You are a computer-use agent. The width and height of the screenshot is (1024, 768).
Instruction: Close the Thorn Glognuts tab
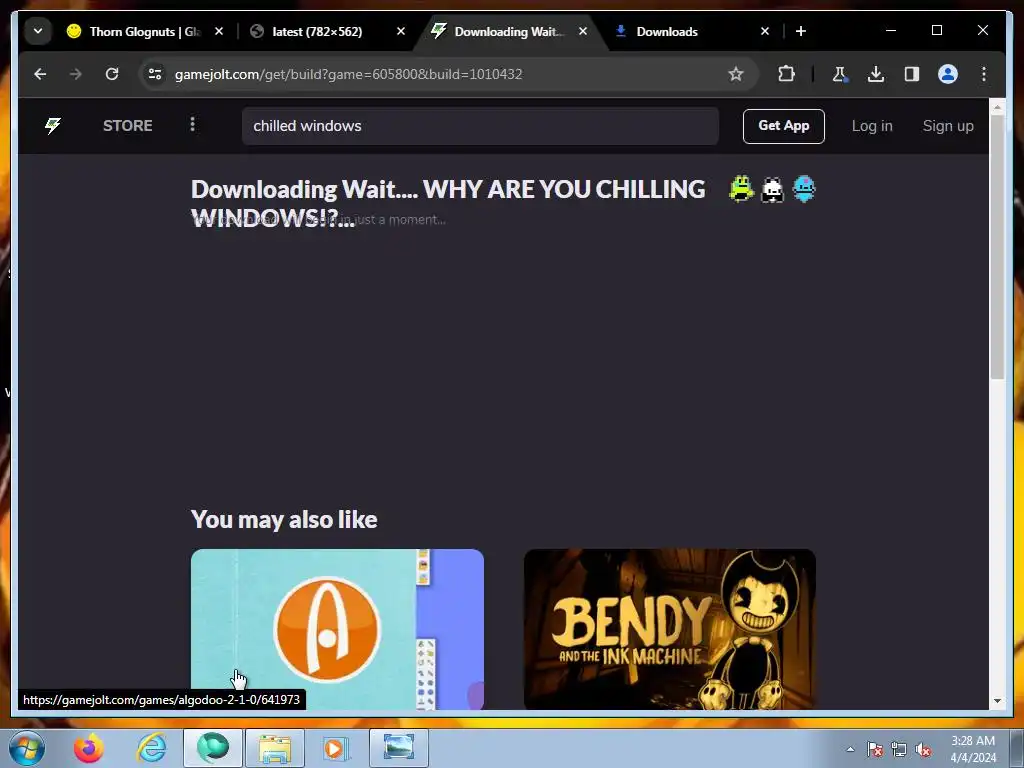coord(219,31)
